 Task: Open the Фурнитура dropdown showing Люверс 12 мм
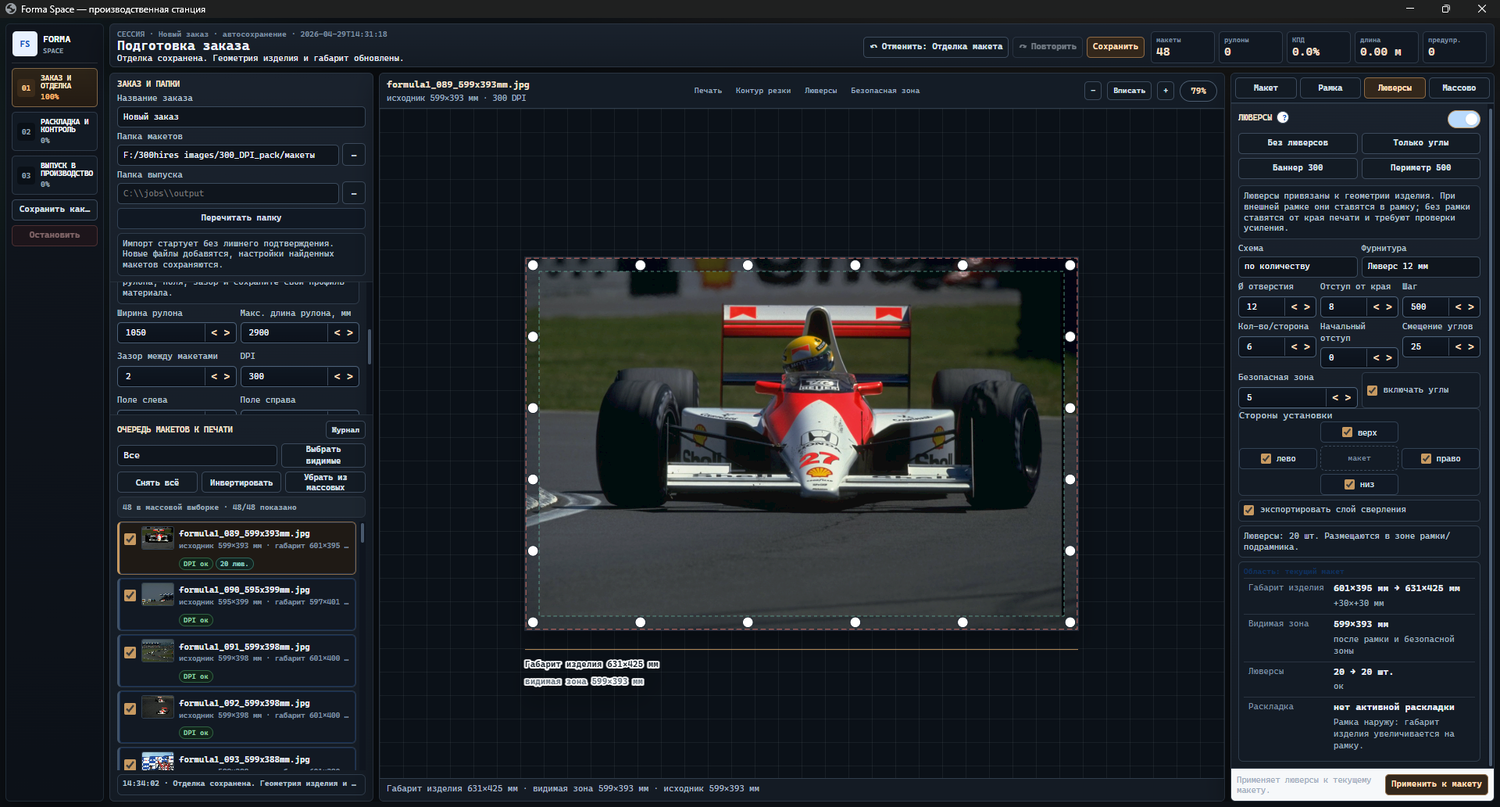click(1419, 267)
